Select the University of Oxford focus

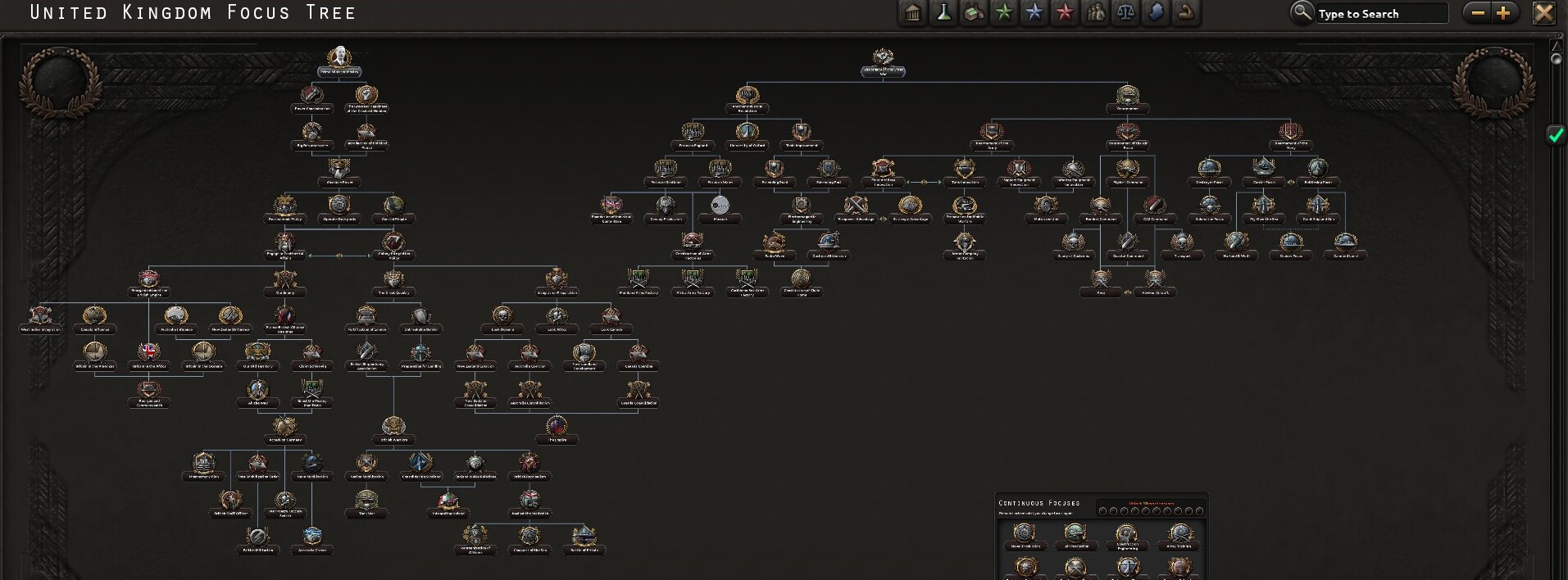click(x=747, y=135)
